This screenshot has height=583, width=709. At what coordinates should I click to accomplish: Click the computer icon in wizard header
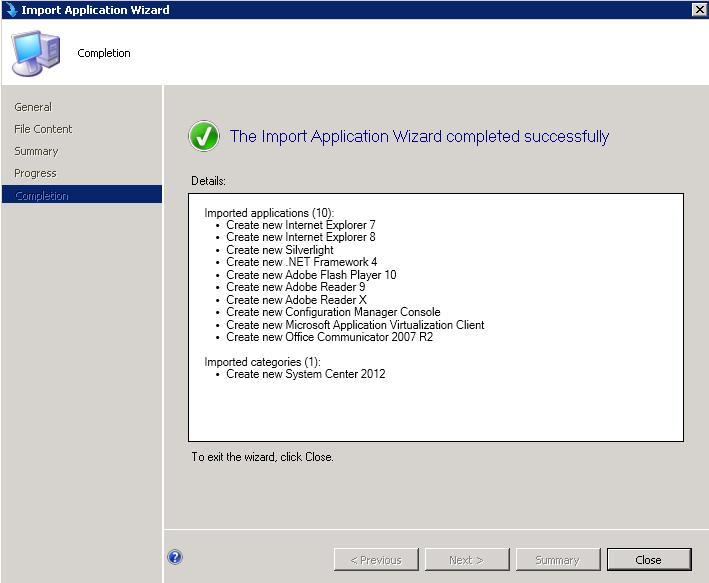(x=36, y=53)
